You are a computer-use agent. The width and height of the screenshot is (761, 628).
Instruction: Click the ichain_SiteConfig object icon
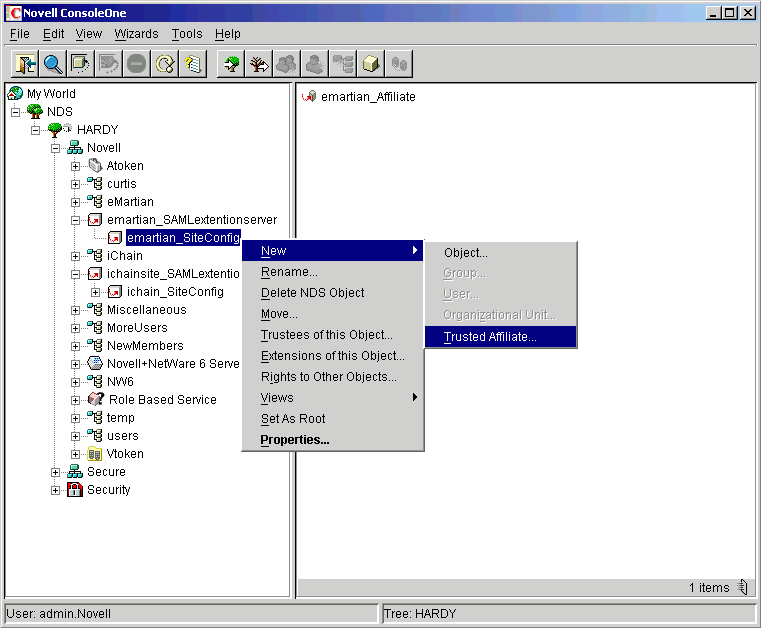tap(115, 292)
